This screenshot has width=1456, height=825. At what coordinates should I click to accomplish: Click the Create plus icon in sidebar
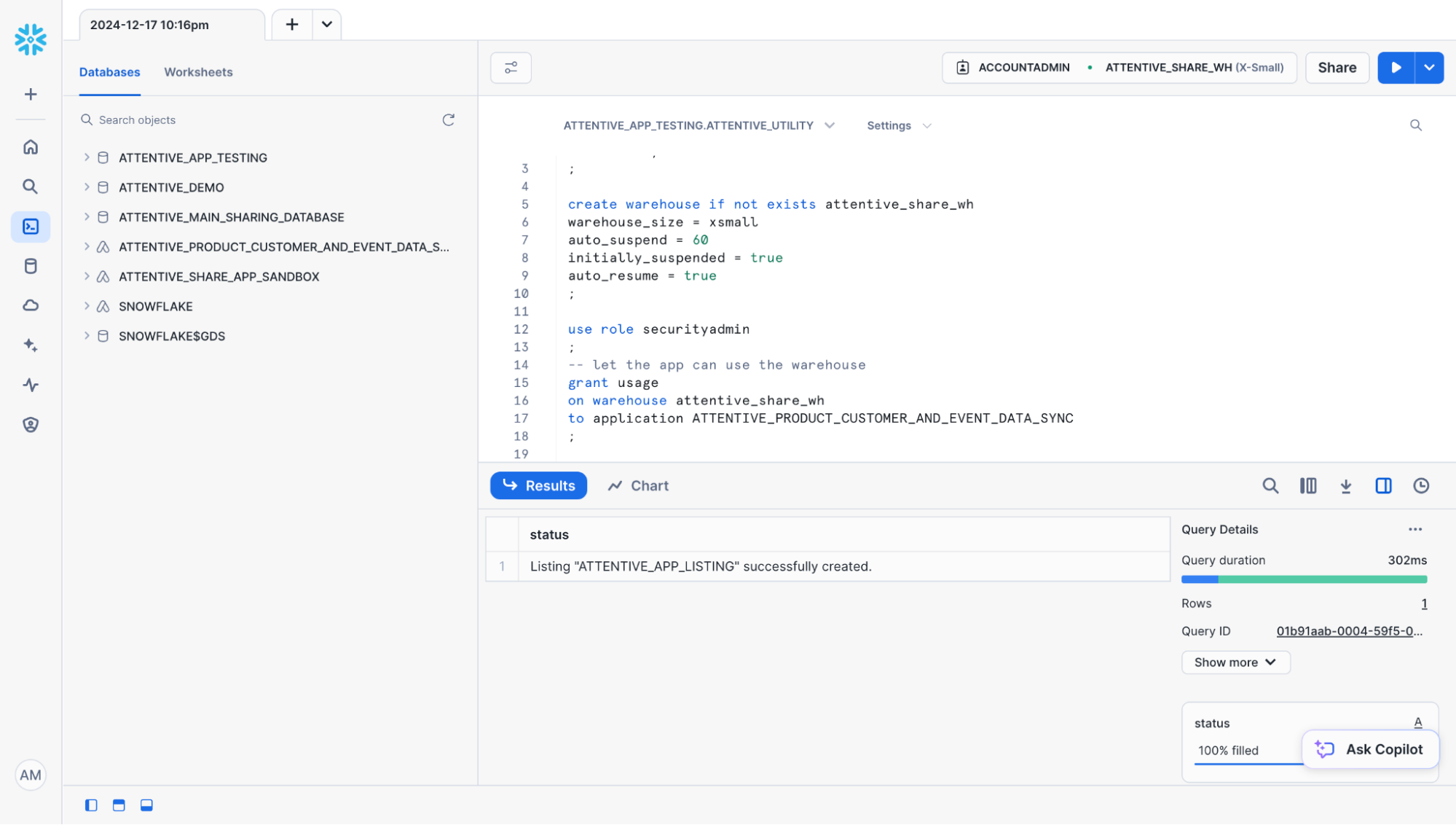pyautogui.click(x=31, y=95)
